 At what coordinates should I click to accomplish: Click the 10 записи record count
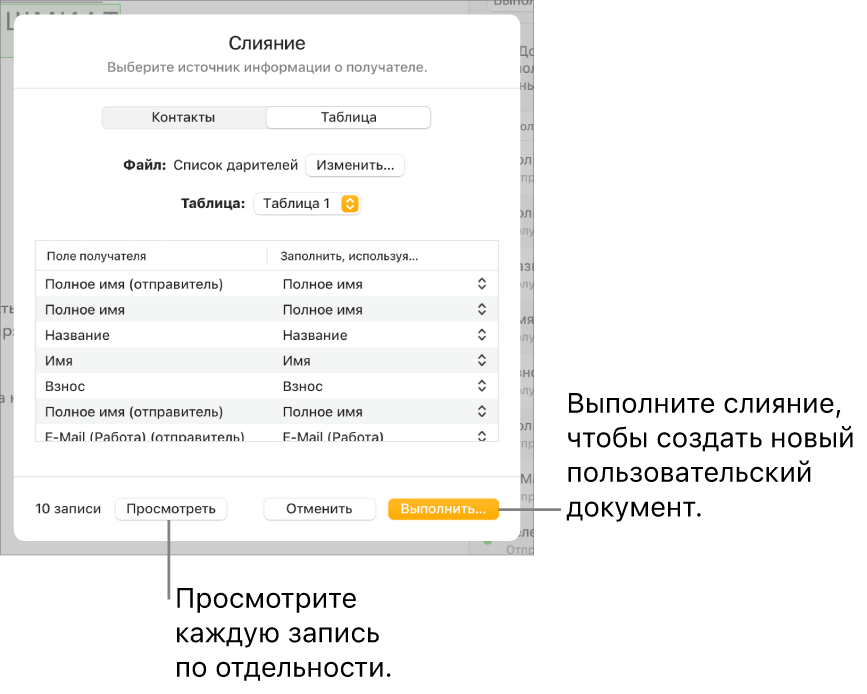[68, 509]
